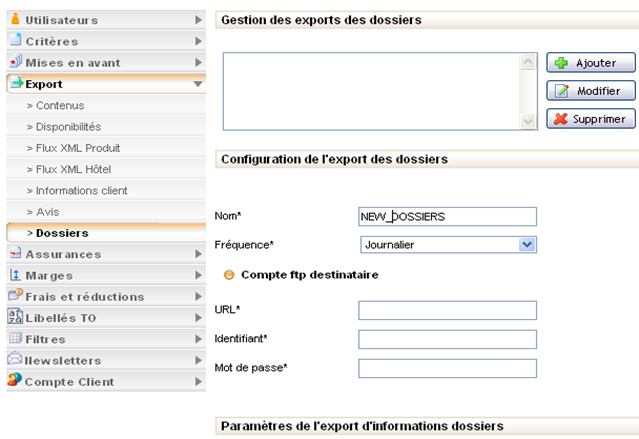Click the Mot de passe field

[447, 368]
